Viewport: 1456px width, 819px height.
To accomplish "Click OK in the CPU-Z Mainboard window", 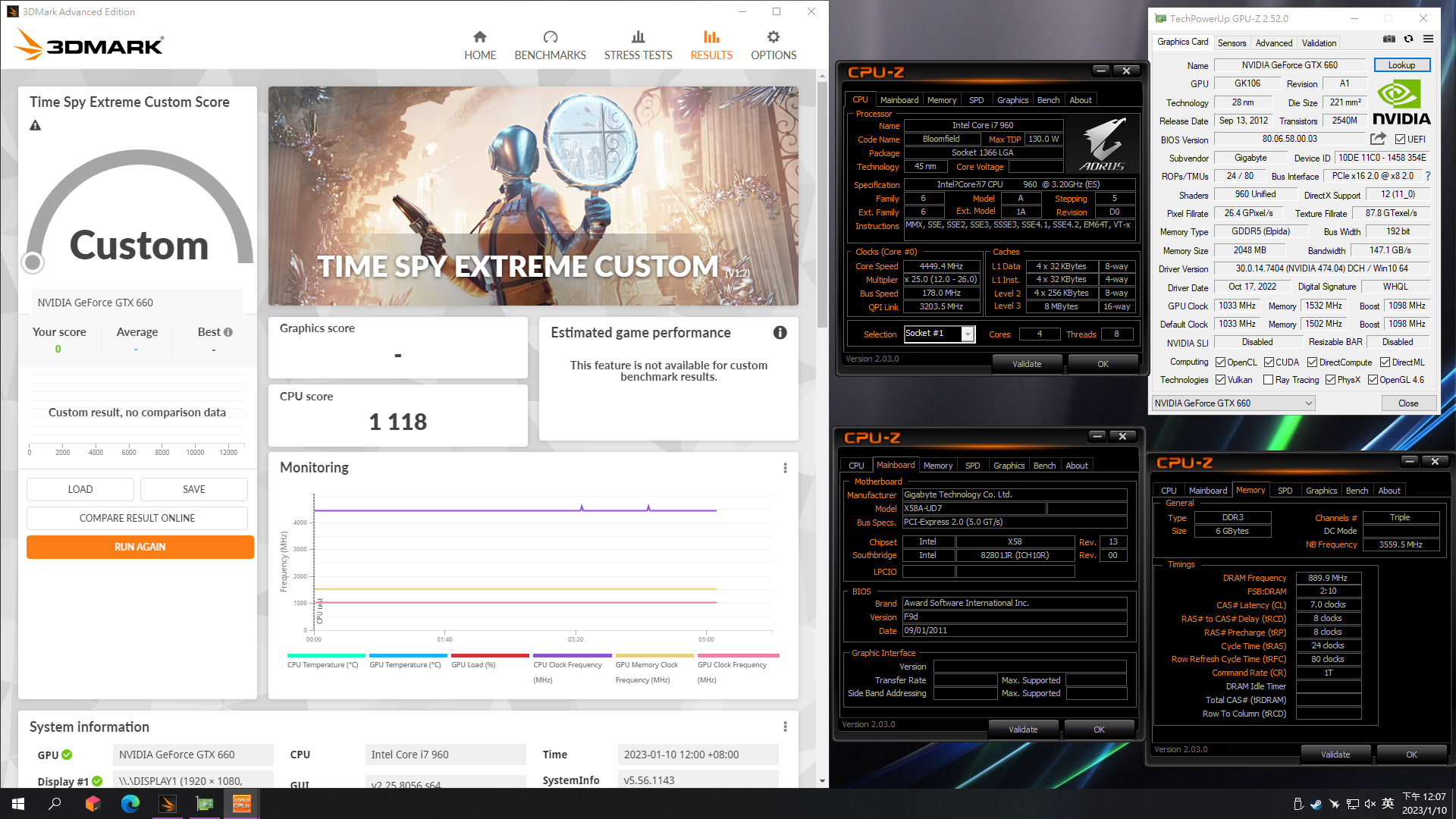I will [1099, 730].
